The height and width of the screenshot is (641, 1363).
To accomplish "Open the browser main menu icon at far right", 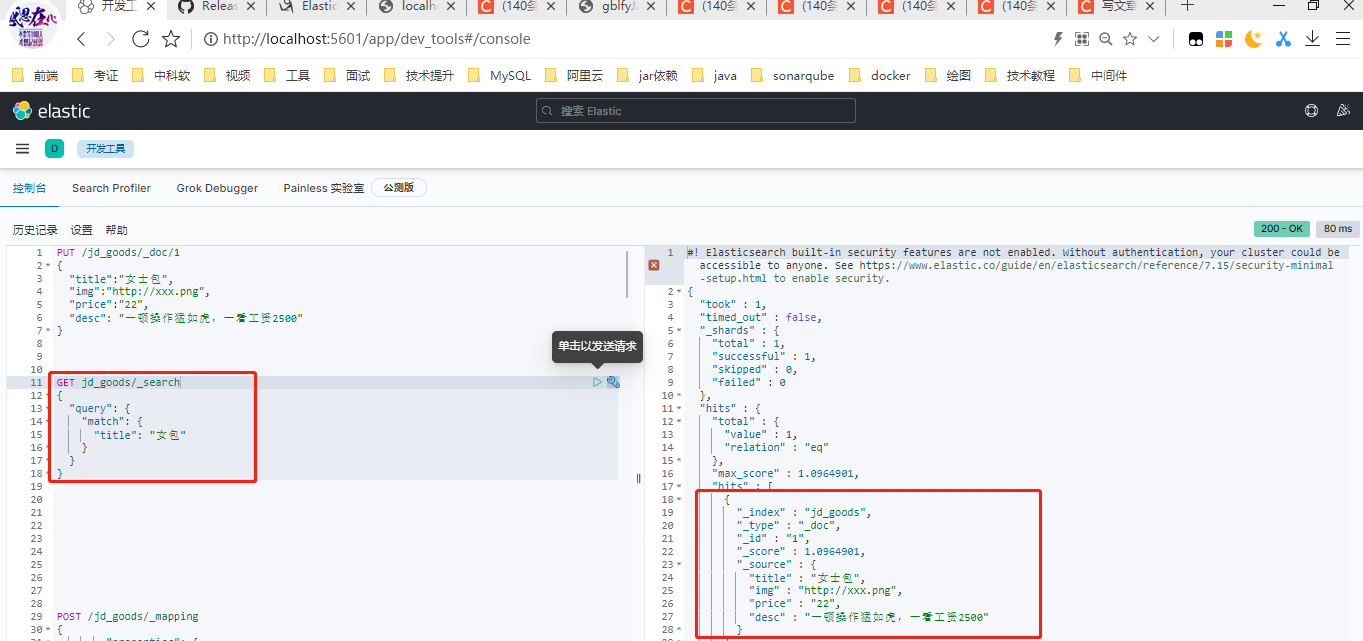I will coord(1341,39).
